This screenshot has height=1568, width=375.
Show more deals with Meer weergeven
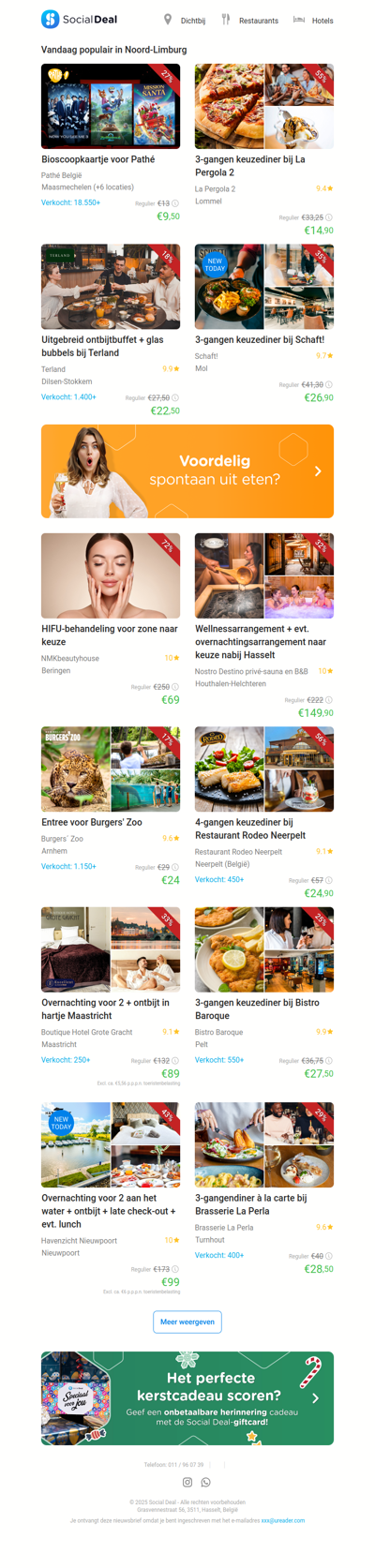(187, 1322)
